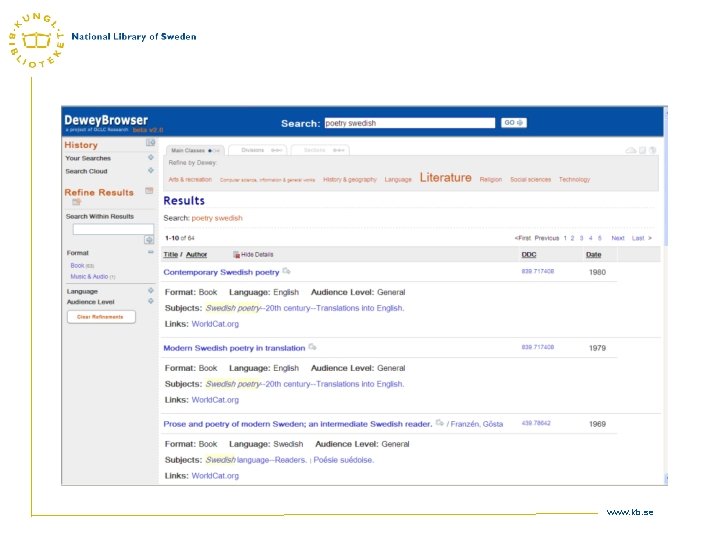
Task: Refine by Computer science, information & general works
Action: coord(267,180)
